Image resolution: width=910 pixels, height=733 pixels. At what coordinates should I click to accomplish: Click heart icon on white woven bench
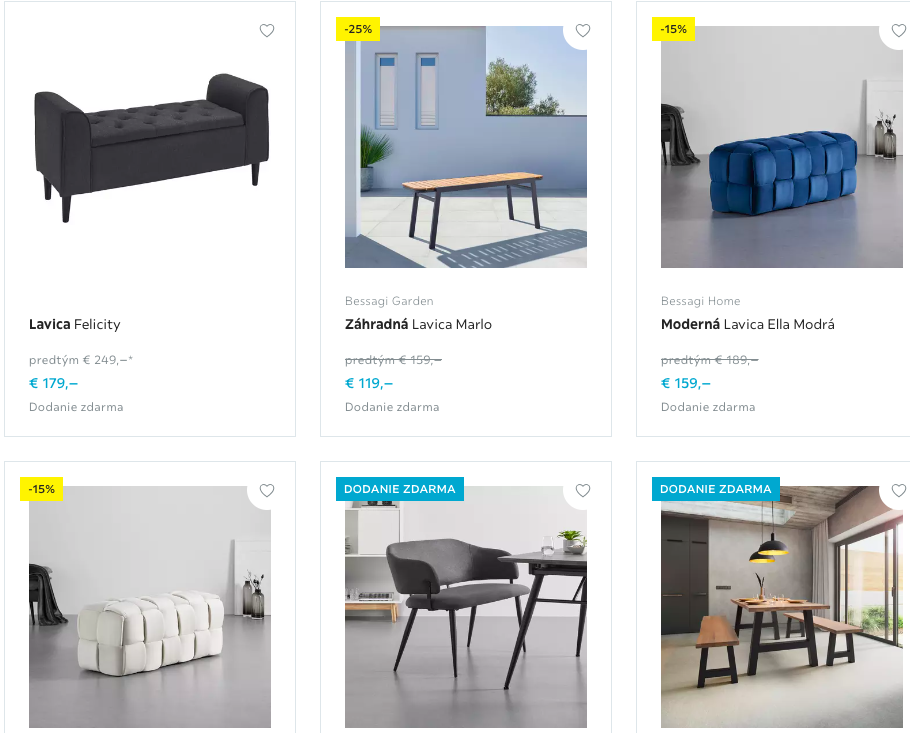coord(267,490)
